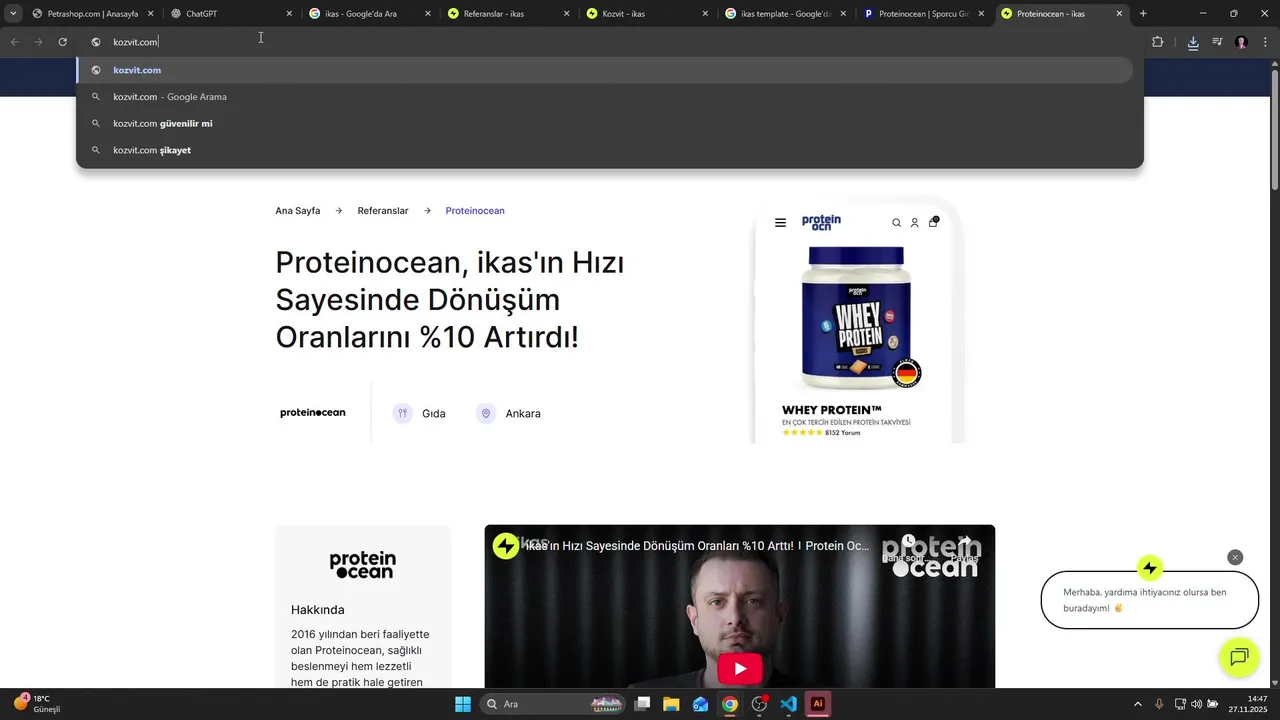The width and height of the screenshot is (1280, 720).
Task: Open File Explorer from taskbar
Action: click(x=671, y=704)
